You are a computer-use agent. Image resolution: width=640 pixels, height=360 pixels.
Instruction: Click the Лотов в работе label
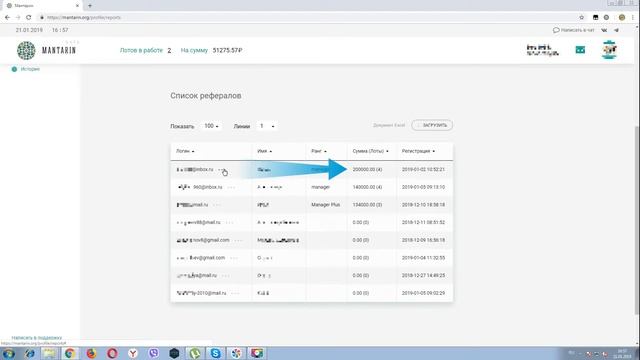pyautogui.click(x=141, y=50)
